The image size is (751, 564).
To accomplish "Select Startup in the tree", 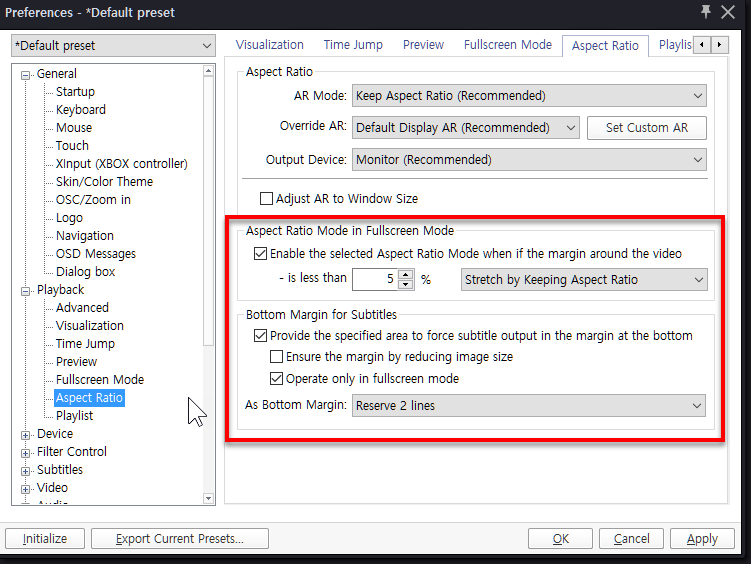I will click(75, 91).
